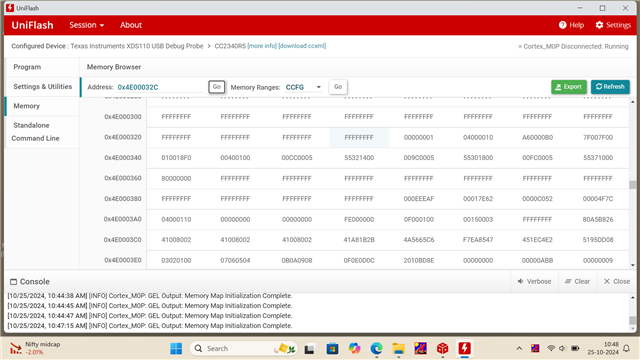Select cell 55321400
The height and width of the screenshot is (360, 640).
coord(359,158)
